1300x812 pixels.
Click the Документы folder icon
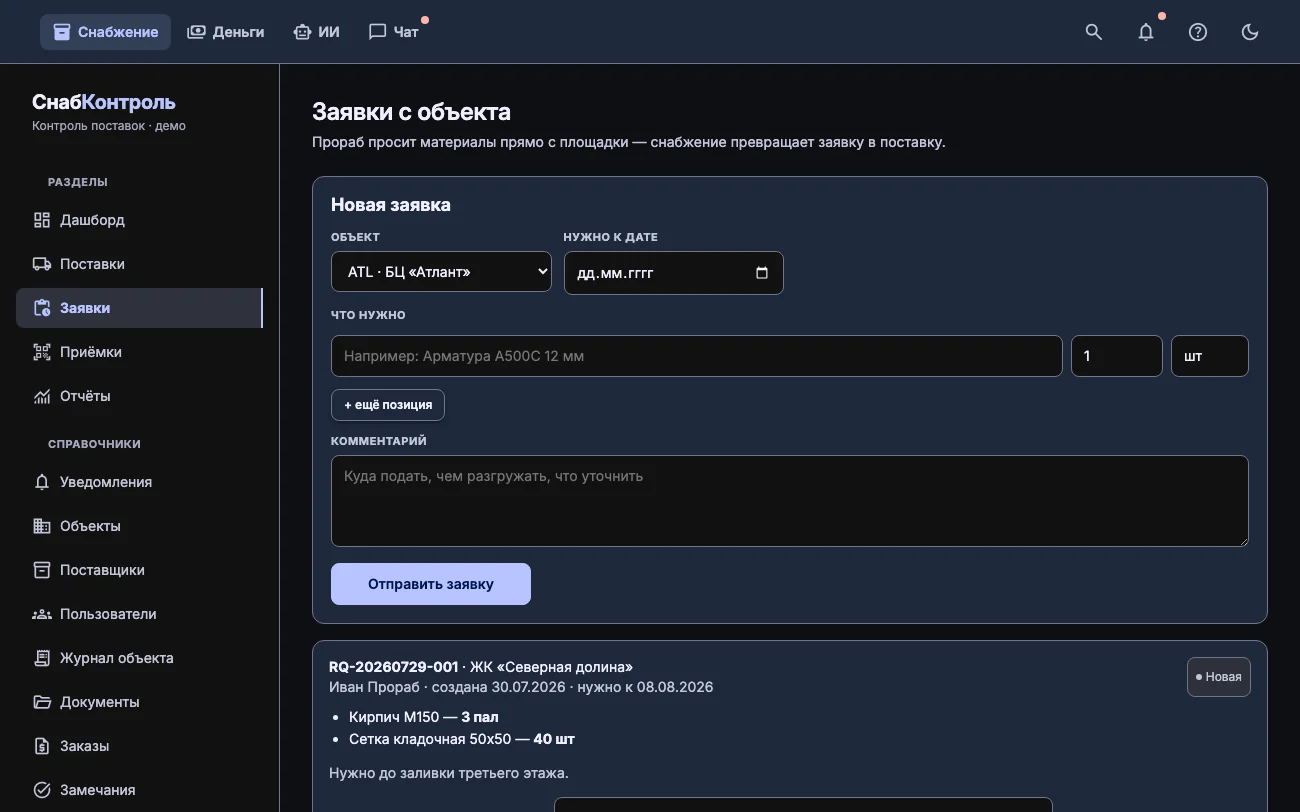pyautogui.click(x=42, y=702)
